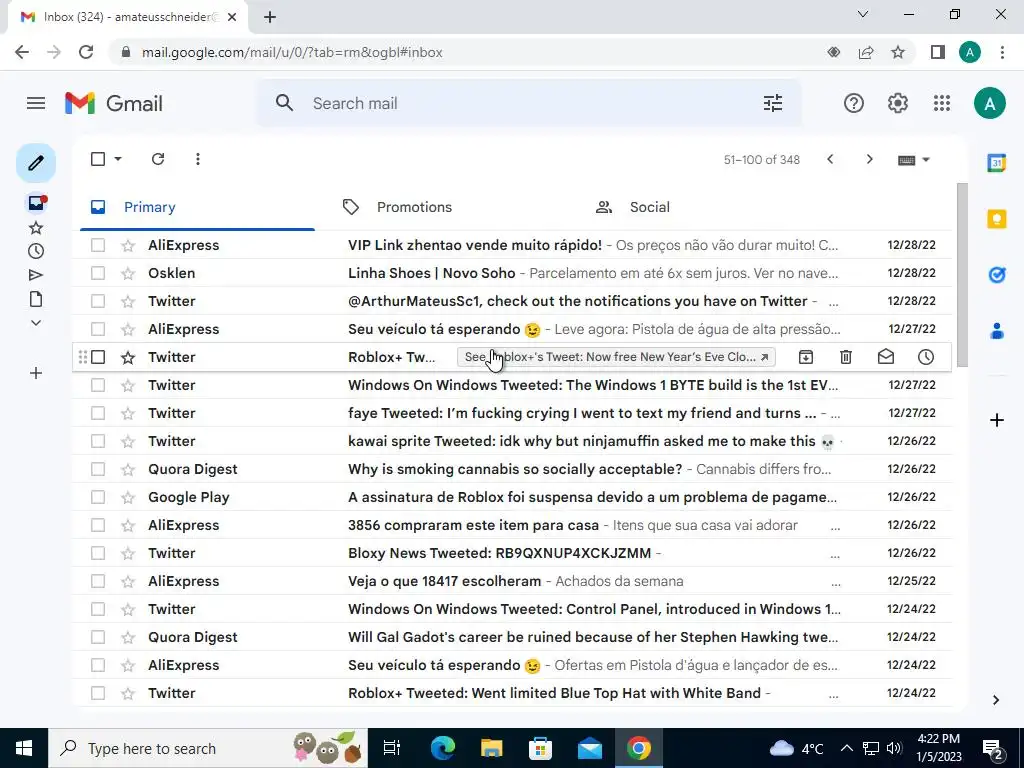Click the Compose pencil button
The height and width of the screenshot is (768, 1024).
pos(36,163)
